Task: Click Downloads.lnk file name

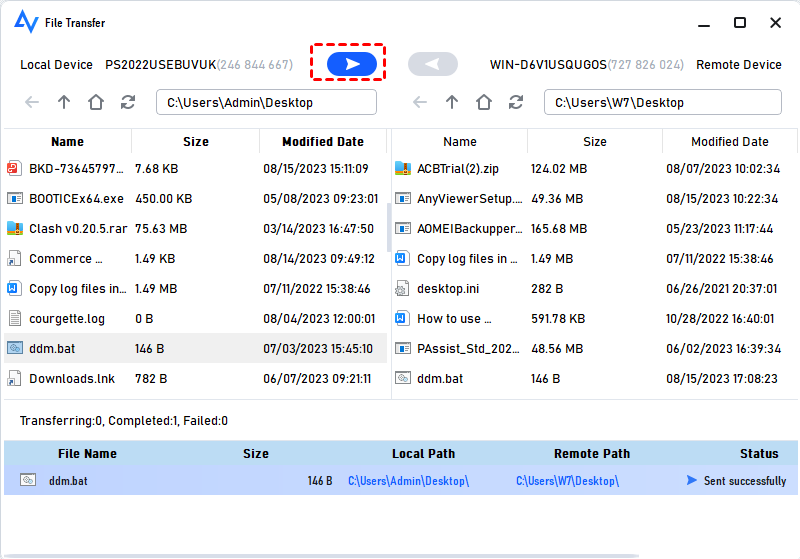Action: tap(72, 378)
